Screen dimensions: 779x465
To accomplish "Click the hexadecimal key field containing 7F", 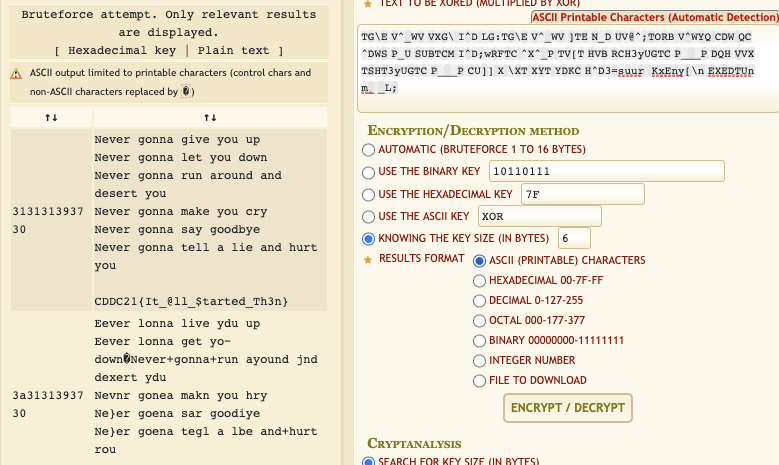I will tap(583, 194).
